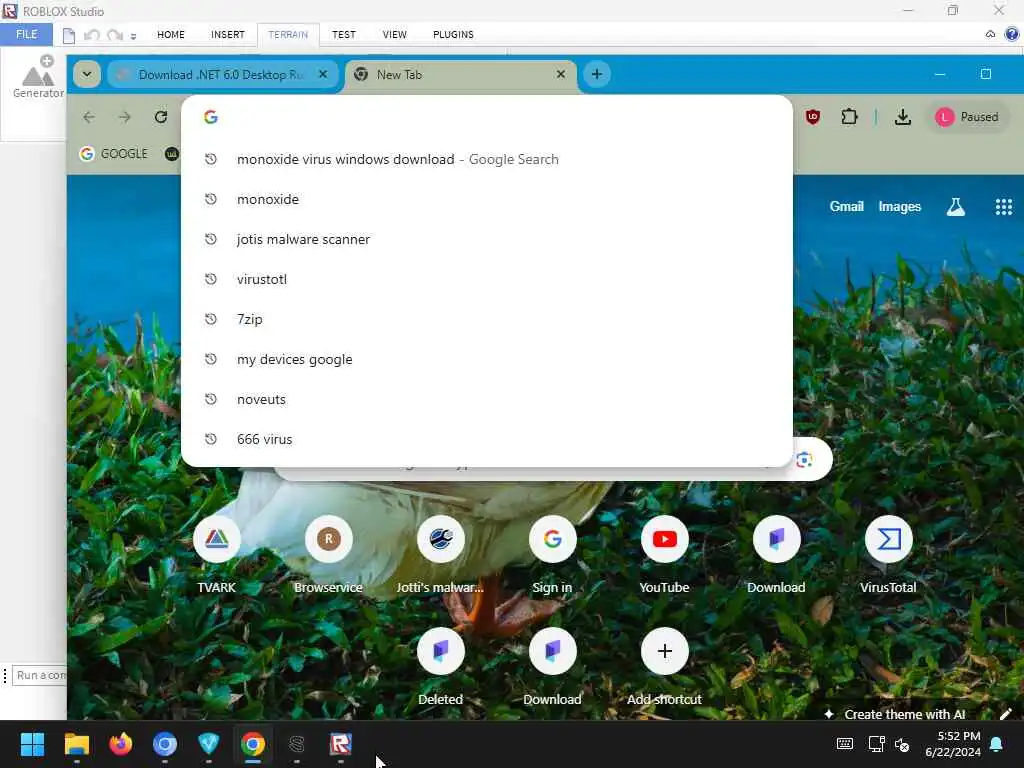Open the GOOGLE bookmark
This screenshot has width=1024, height=768.
tap(114, 153)
